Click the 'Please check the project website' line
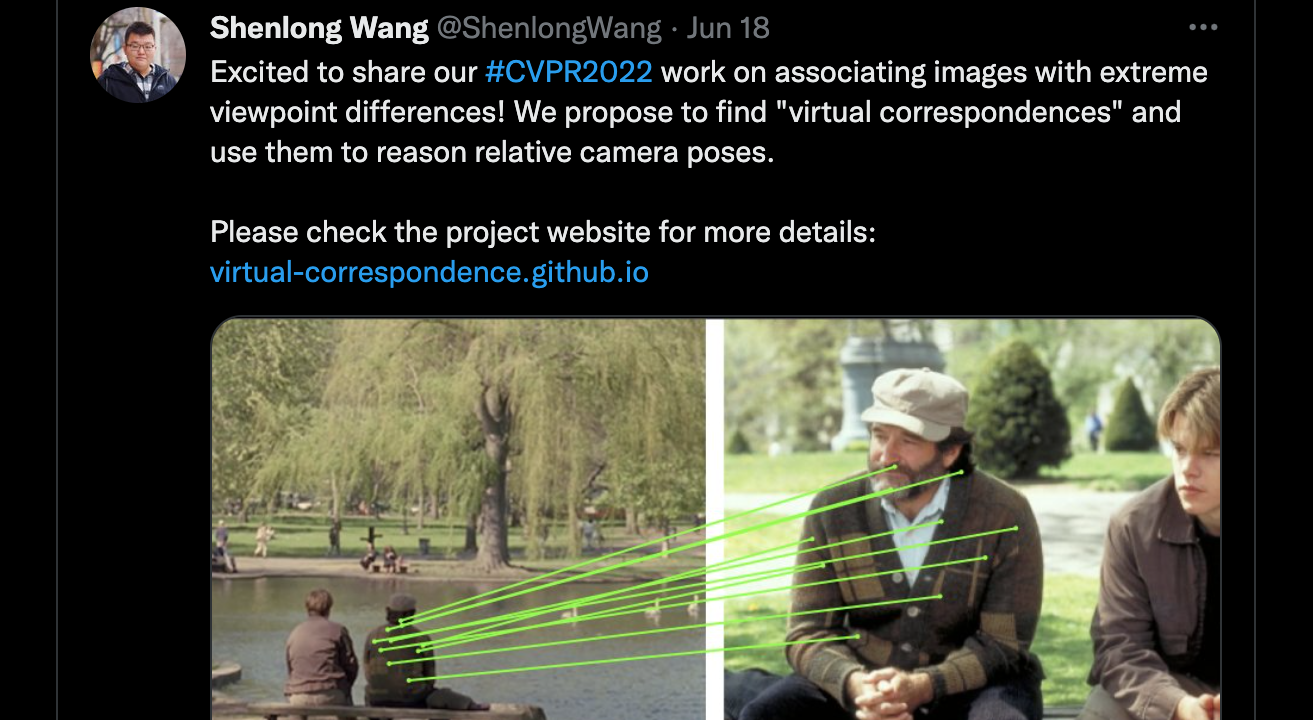Screen dimensions: 1313x720 click(x=543, y=232)
